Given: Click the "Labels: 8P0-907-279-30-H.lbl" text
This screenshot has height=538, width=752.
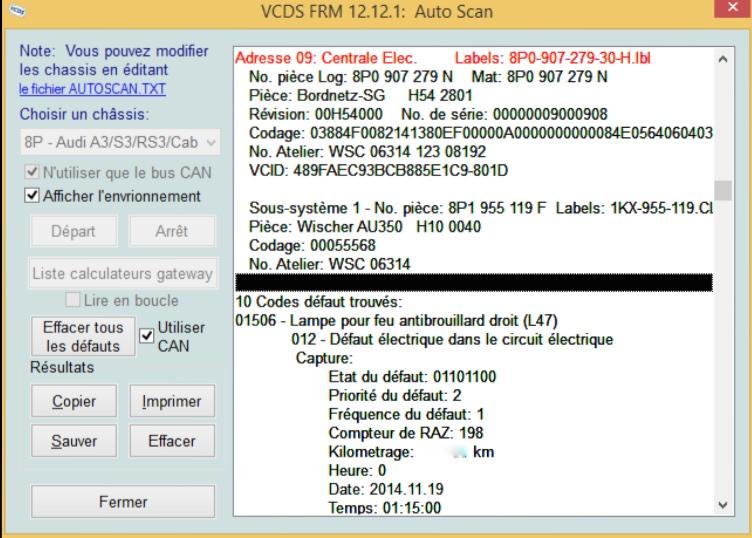Looking at the screenshot, I should 552,58.
